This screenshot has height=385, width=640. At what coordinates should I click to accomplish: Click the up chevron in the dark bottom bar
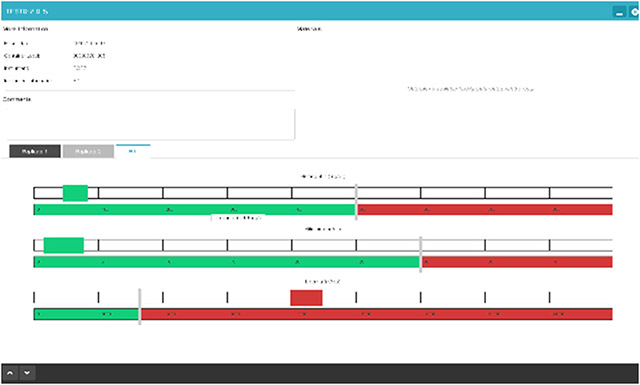coord(10,373)
